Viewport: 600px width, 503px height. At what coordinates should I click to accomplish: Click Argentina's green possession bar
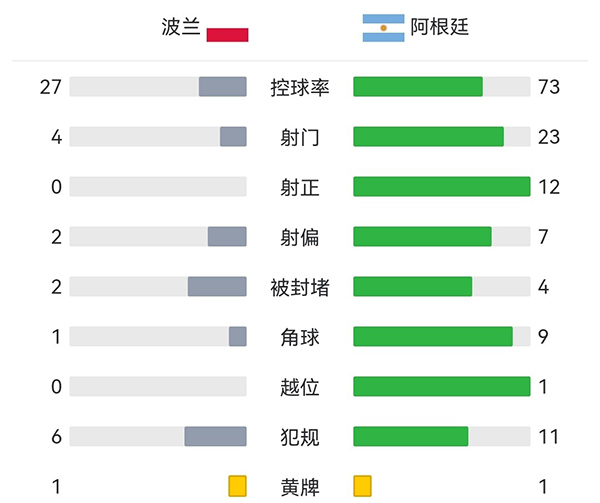click(x=418, y=87)
